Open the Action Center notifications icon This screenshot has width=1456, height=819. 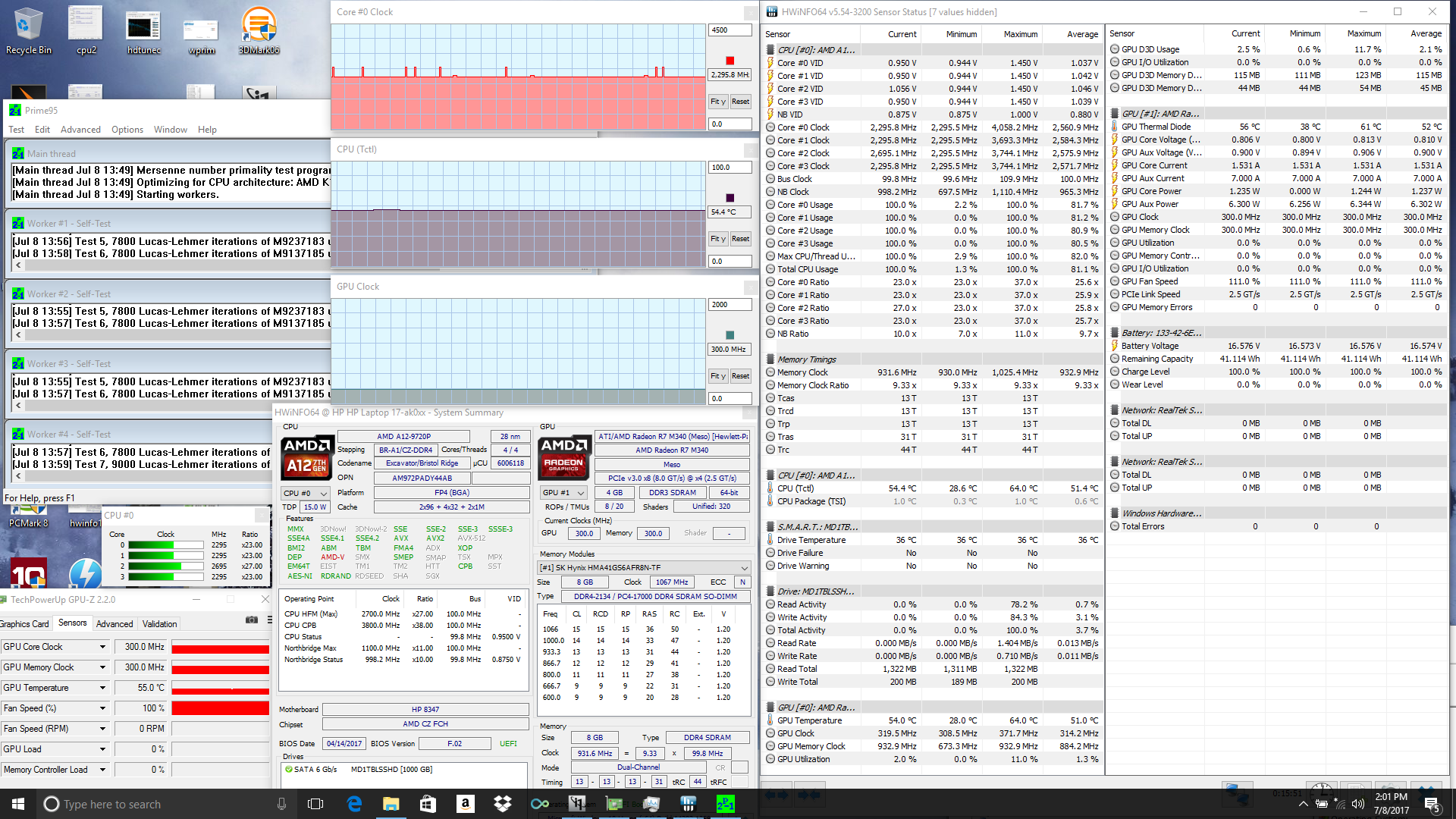(x=1432, y=804)
